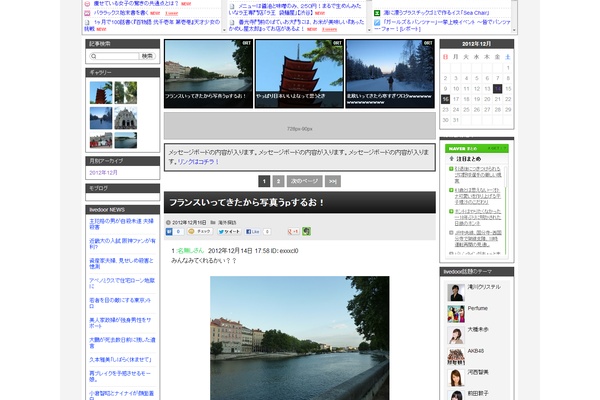Click the 名無しさん poster name
The image size is (600, 400).
[x=191, y=251]
